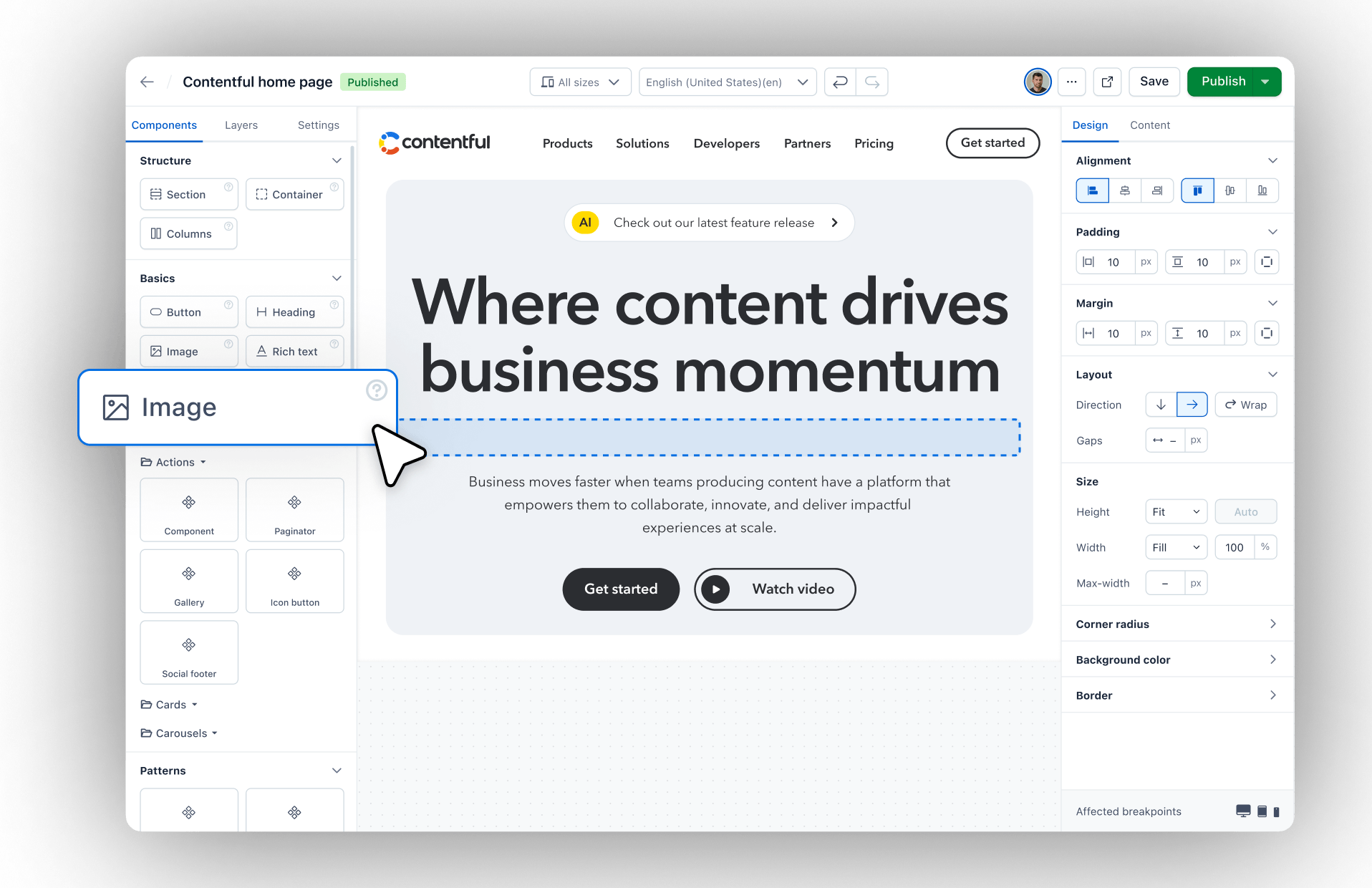Set vertical alignment to top

(1197, 190)
